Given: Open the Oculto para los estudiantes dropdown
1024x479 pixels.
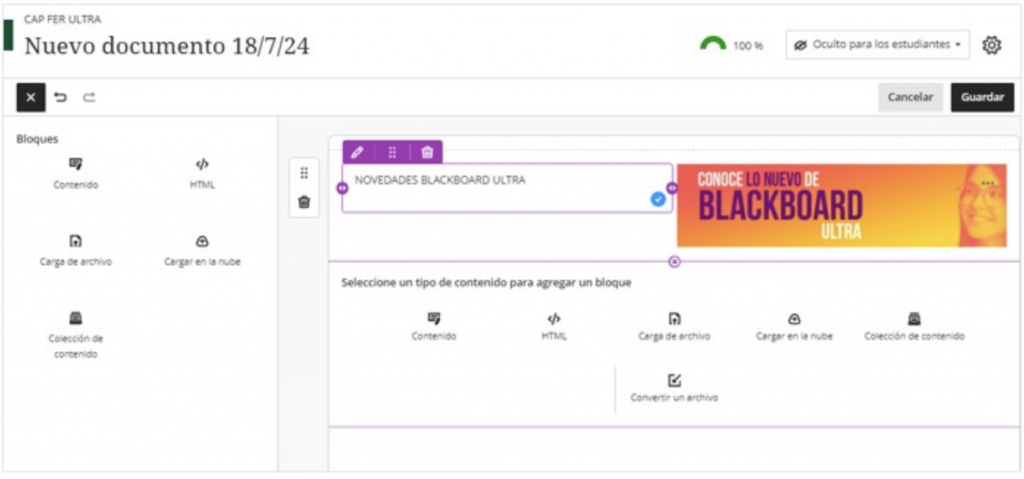Looking at the screenshot, I should [x=877, y=45].
